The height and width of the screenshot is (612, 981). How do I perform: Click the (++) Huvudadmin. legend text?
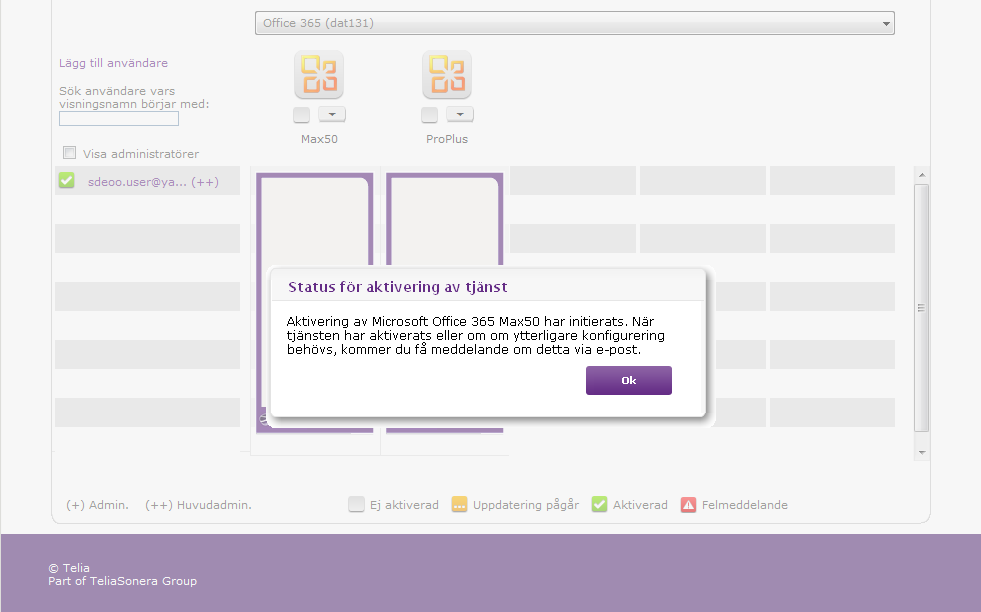198,505
